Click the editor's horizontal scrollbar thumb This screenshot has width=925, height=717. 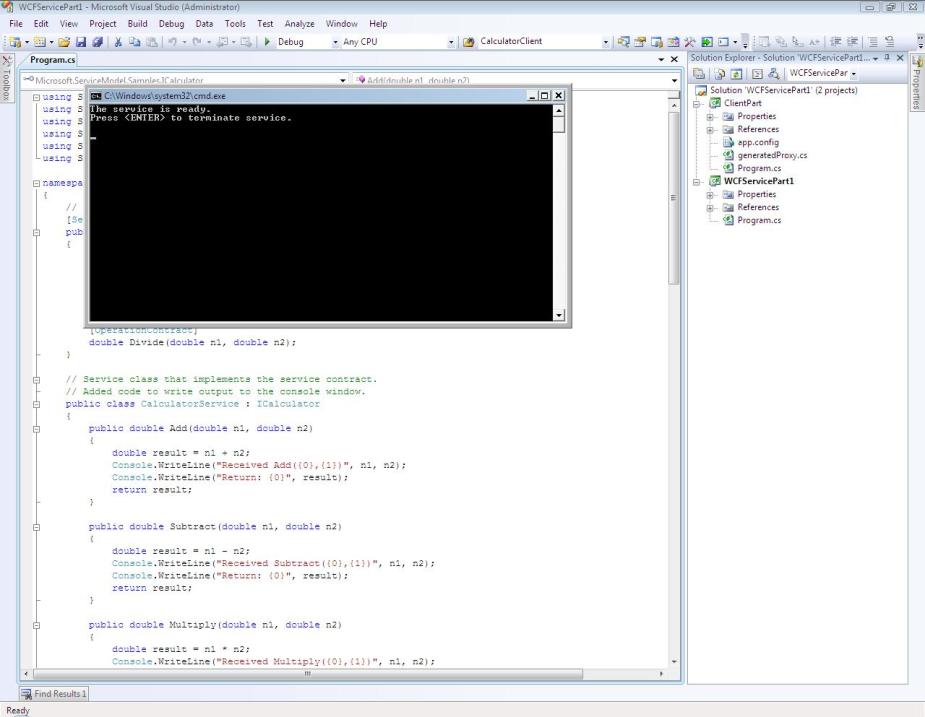click(308, 674)
